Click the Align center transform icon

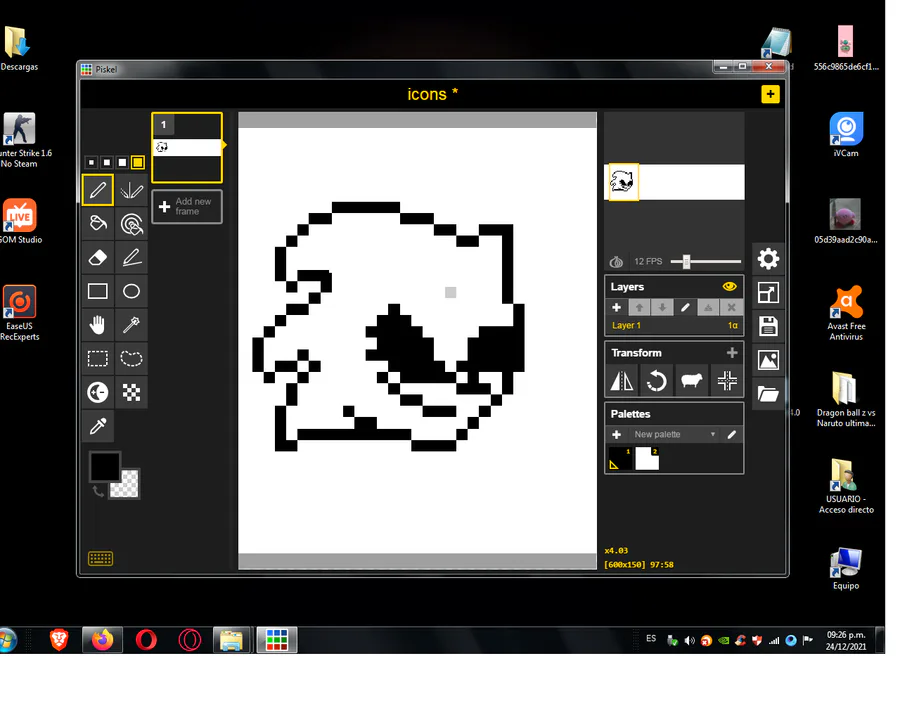pyautogui.click(x=727, y=381)
